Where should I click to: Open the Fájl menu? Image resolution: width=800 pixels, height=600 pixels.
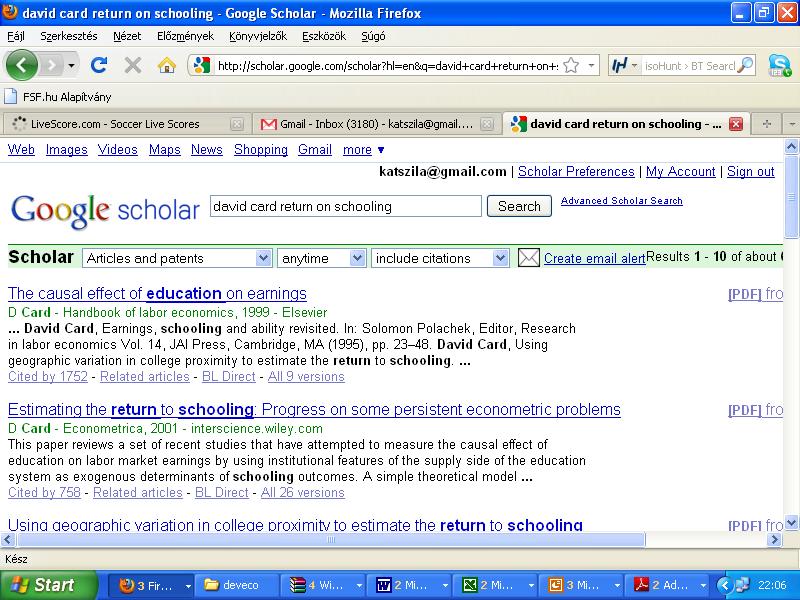[x=16, y=36]
